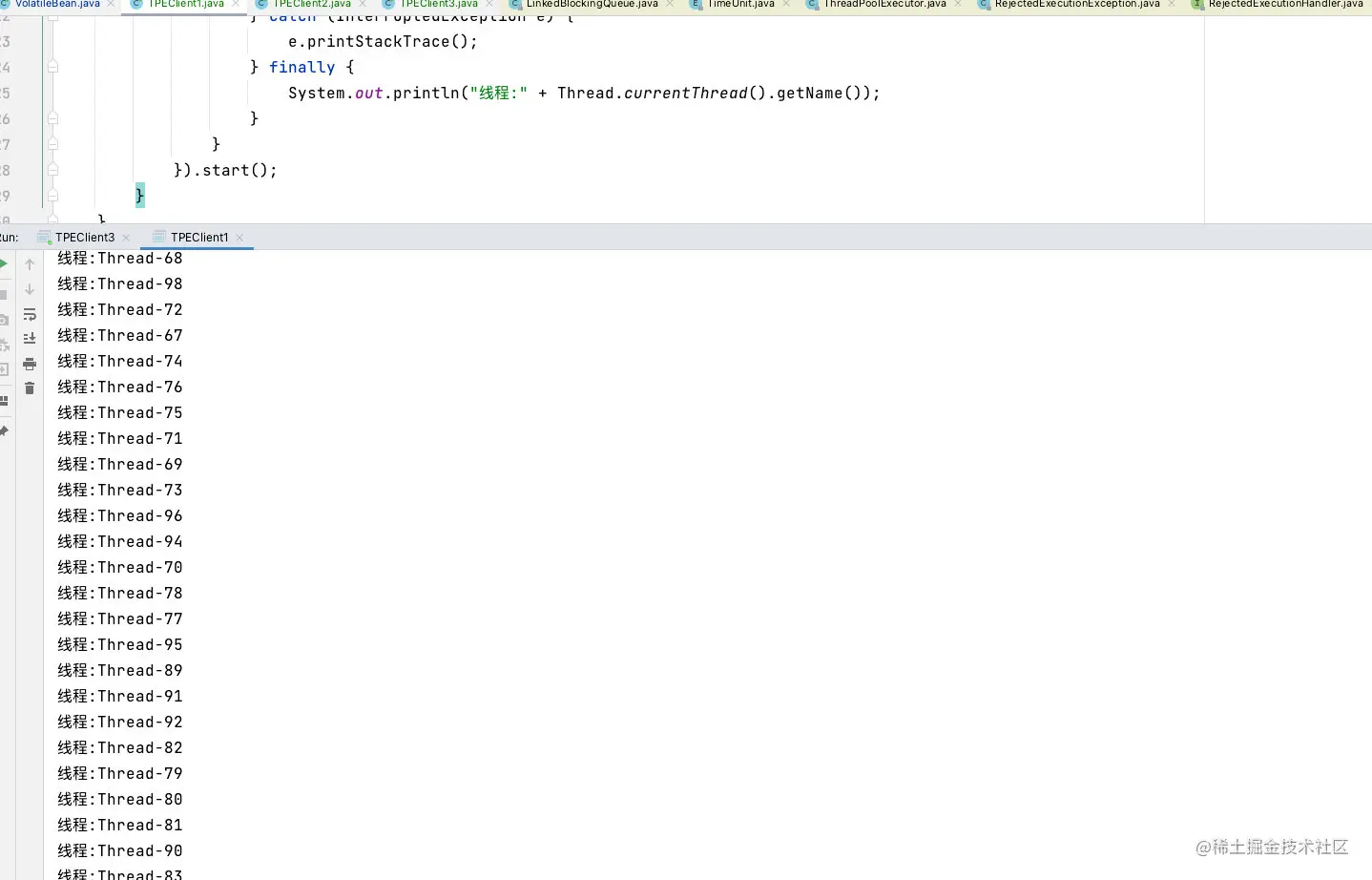The image size is (1372, 880).
Task: Collapse the finally block fold marker
Action: pos(52,67)
